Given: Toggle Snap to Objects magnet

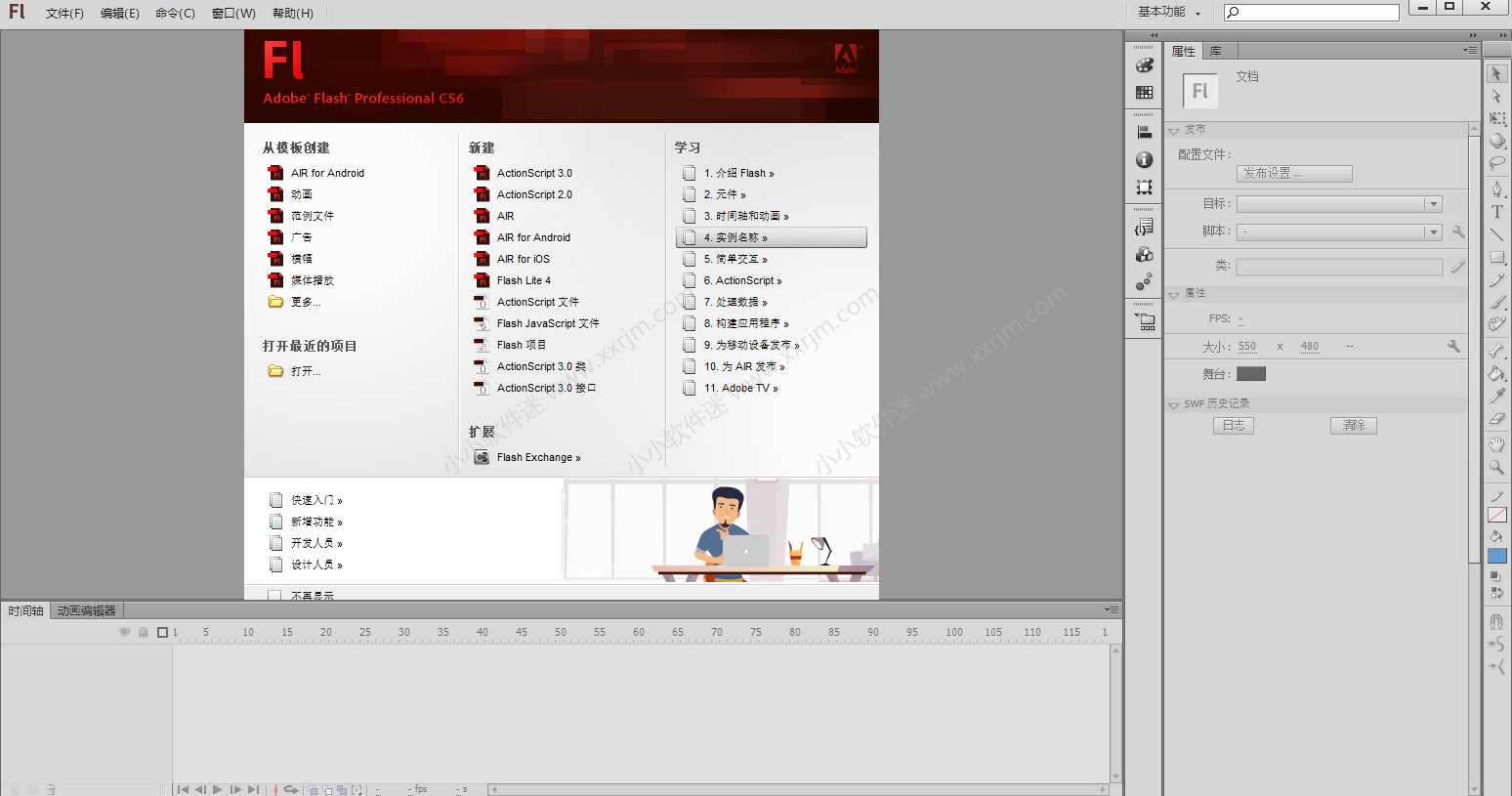Looking at the screenshot, I should tap(1496, 621).
